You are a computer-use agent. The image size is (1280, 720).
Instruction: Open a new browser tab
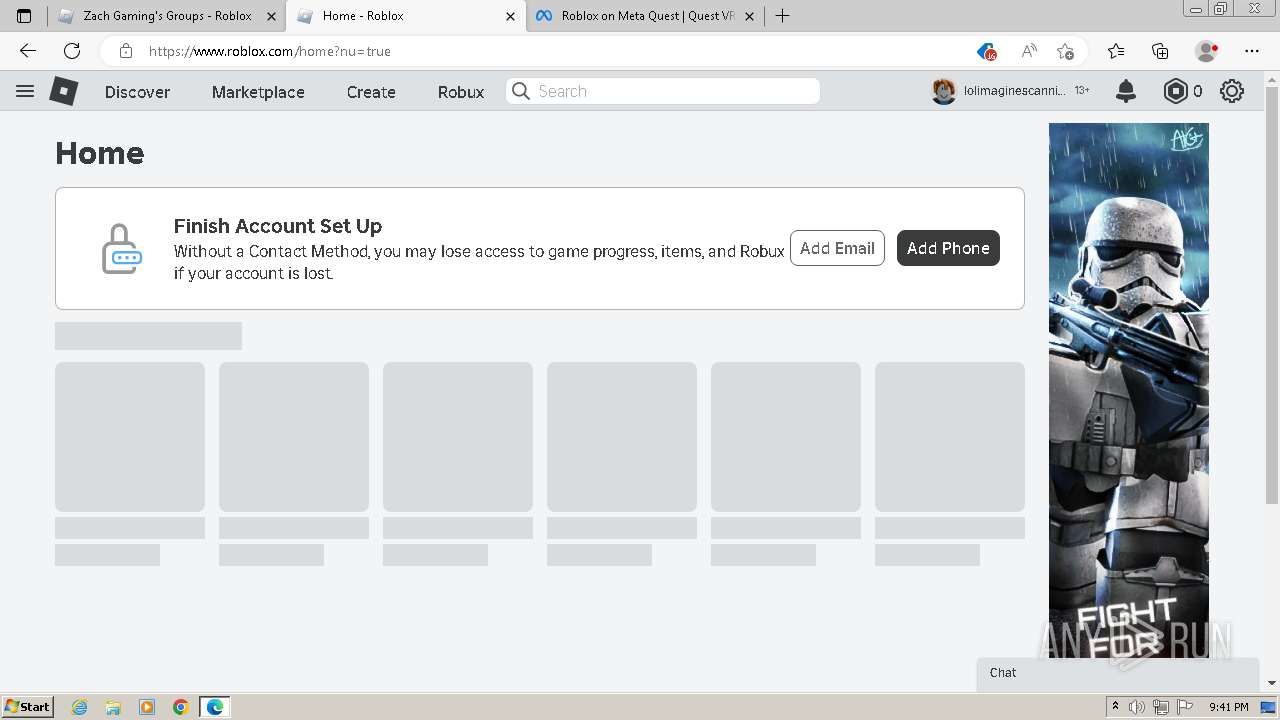783,16
